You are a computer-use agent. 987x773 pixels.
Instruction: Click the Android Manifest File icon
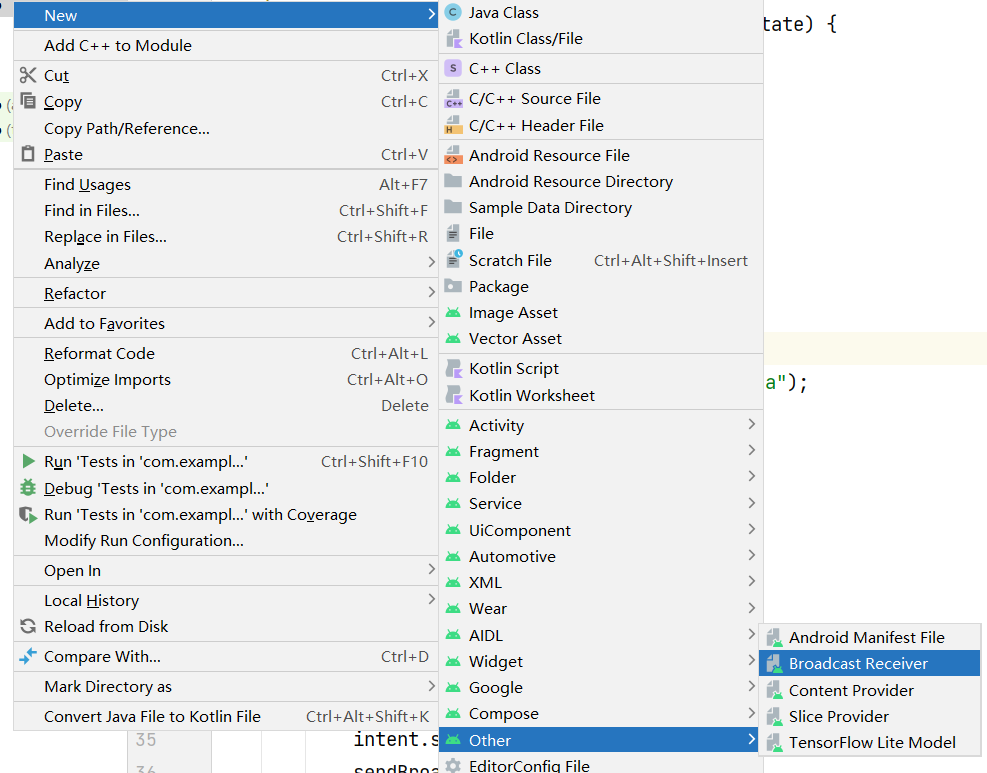click(774, 638)
